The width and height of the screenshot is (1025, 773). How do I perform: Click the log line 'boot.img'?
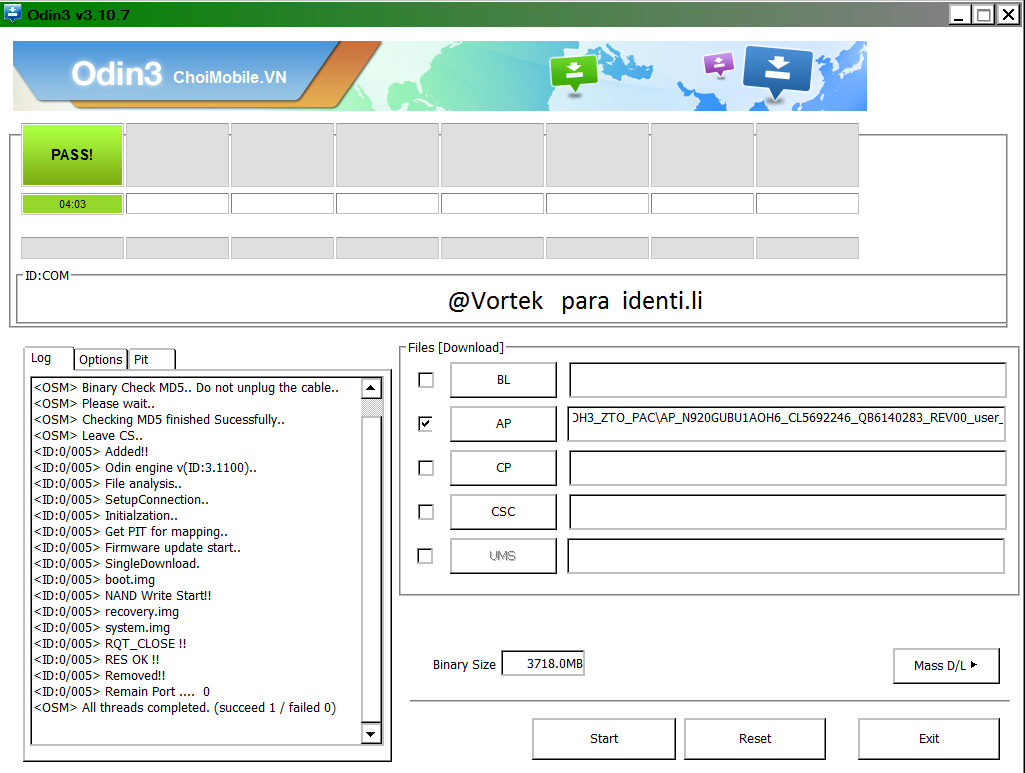point(95,580)
